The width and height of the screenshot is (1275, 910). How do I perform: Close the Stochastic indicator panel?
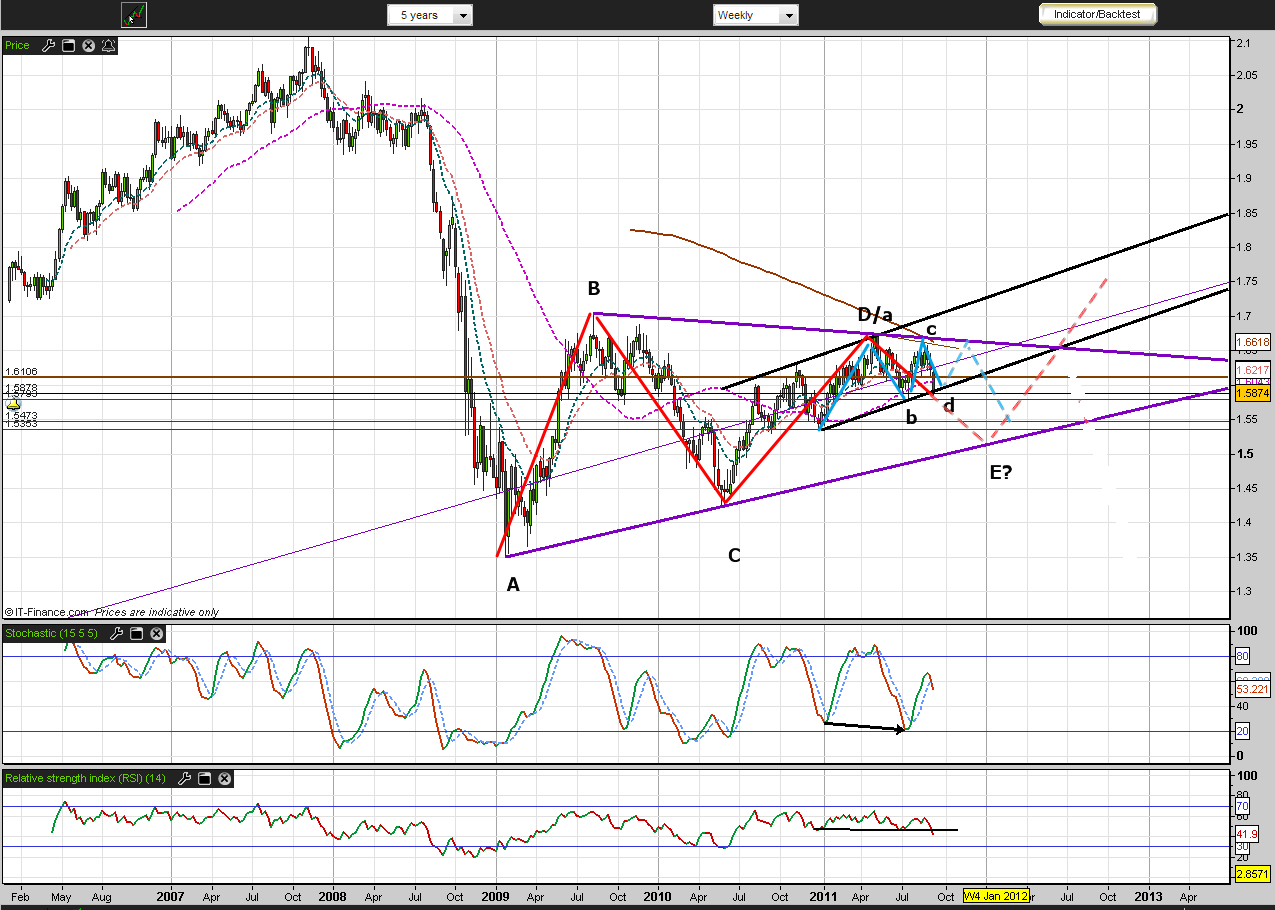pos(157,633)
